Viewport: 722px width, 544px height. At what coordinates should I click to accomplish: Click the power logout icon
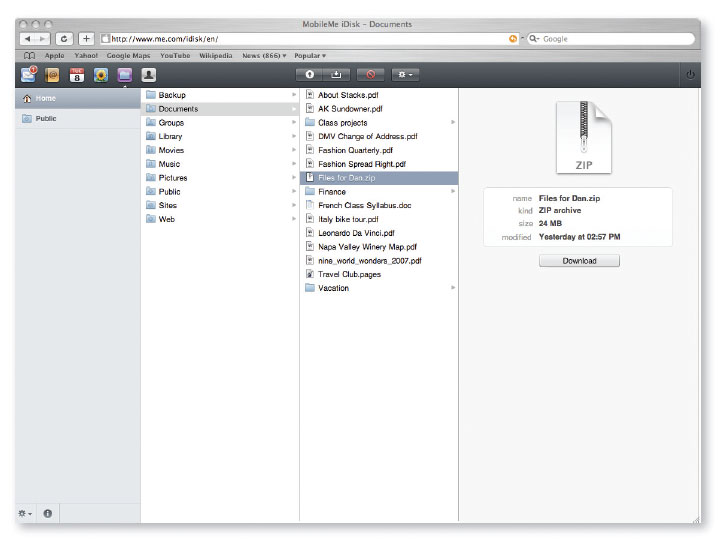[x=690, y=75]
